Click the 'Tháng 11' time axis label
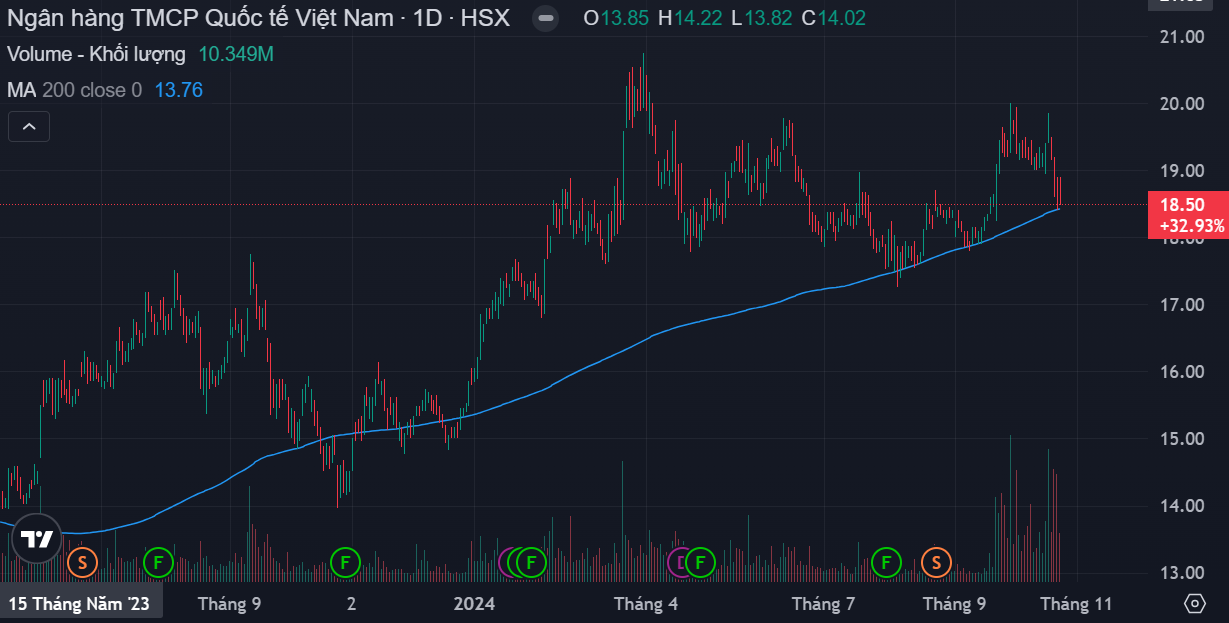The width and height of the screenshot is (1229, 623). point(1076,604)
